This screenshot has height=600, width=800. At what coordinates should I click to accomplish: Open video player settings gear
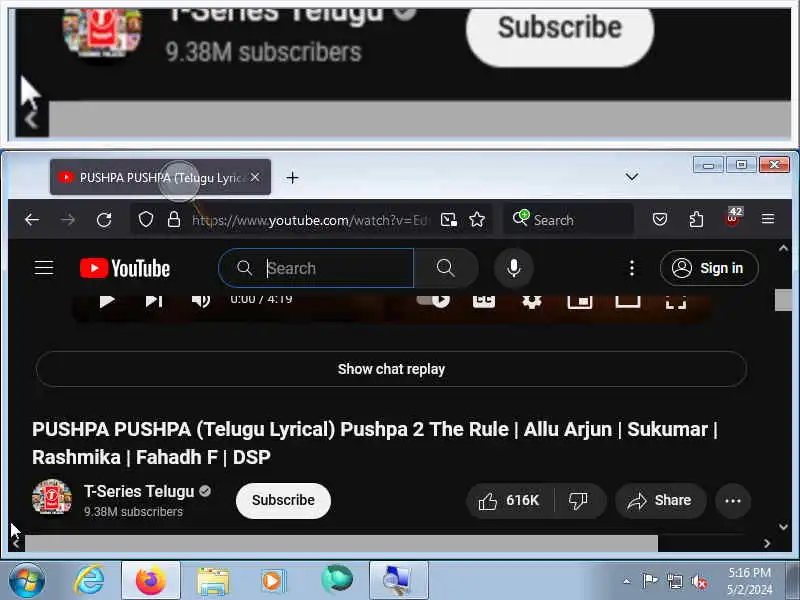click(x=532, y=302)
